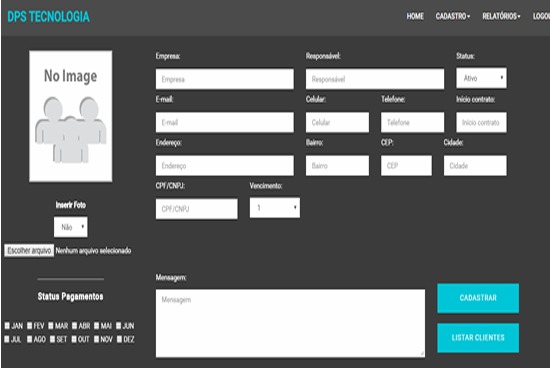Toggle the MAR payment checkbox
The image size is (550, 368).
51,326
